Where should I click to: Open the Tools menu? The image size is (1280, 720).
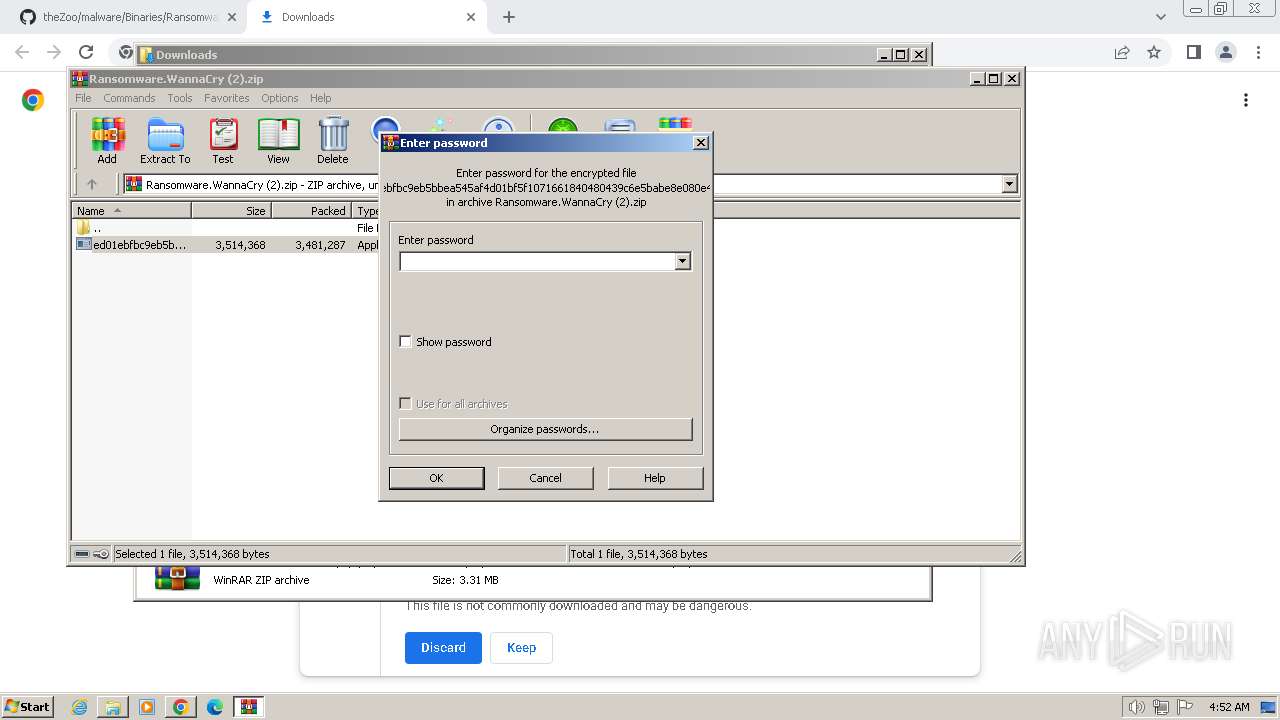coord(180,98)
